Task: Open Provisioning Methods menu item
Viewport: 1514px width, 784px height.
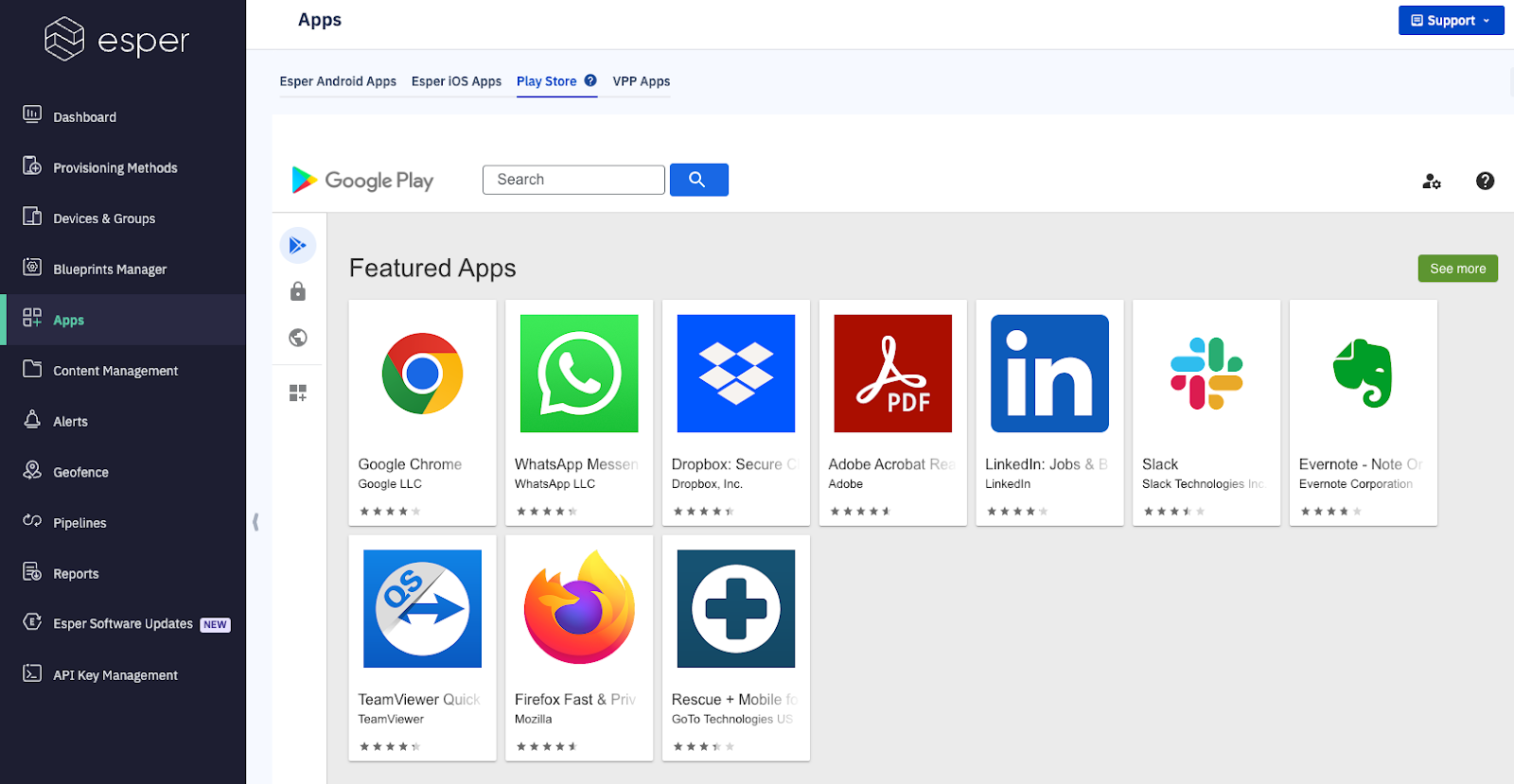Action: pyautogui.click(x=115, y=168)
